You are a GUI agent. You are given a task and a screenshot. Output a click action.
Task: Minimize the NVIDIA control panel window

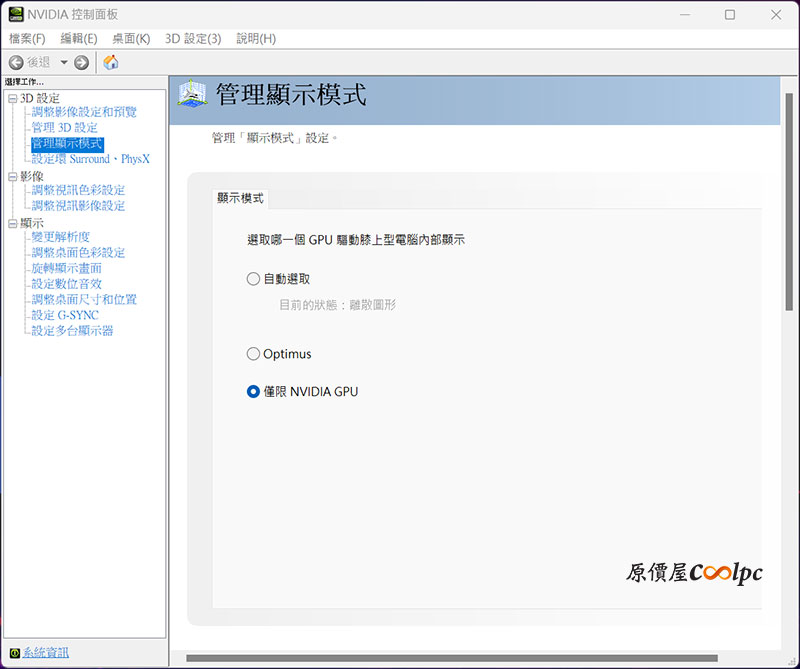[685, 15]
